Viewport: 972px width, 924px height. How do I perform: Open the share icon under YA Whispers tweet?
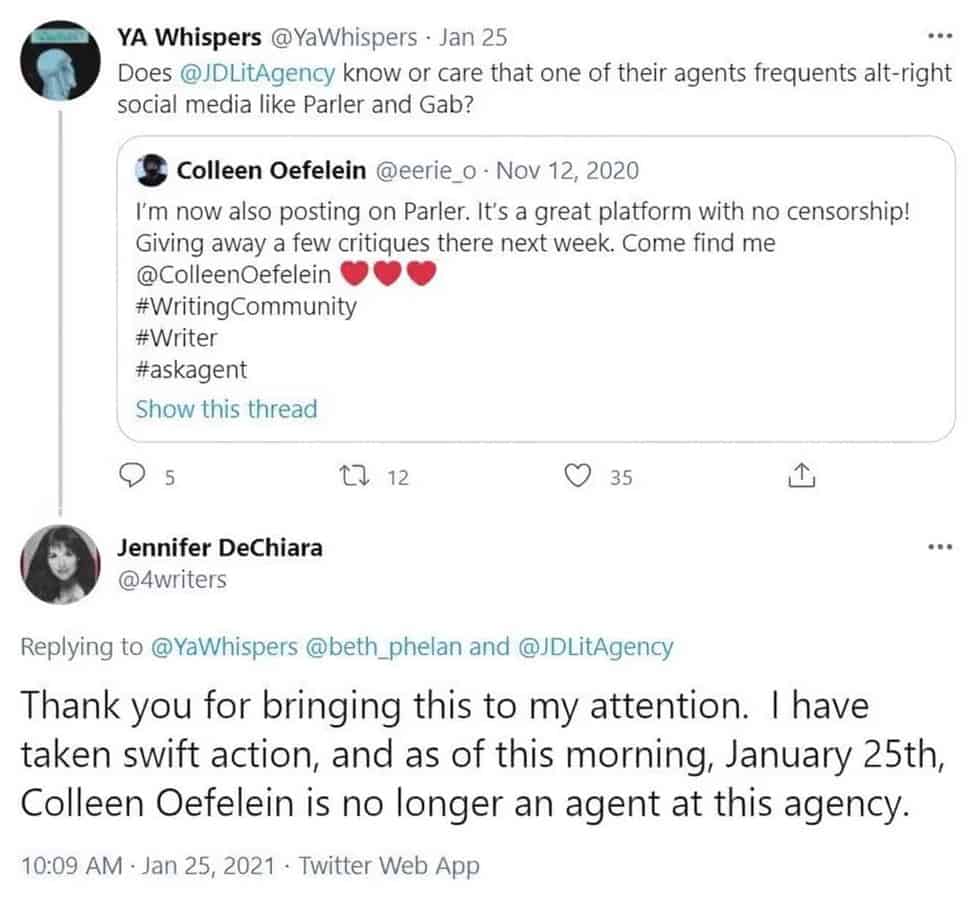point(802,475)
